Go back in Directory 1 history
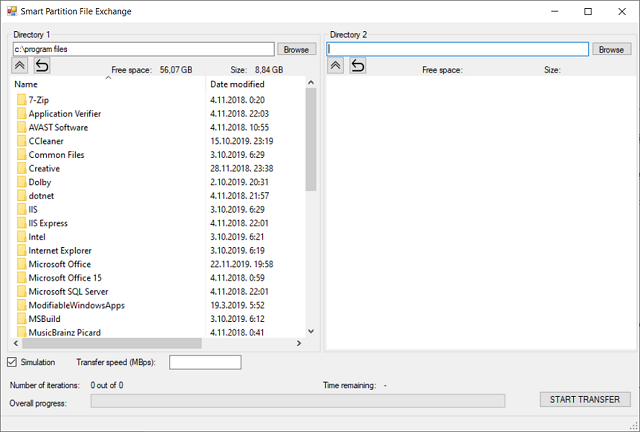Image resolution: width=640 pixels, height=432 pixels. (42, 66)
